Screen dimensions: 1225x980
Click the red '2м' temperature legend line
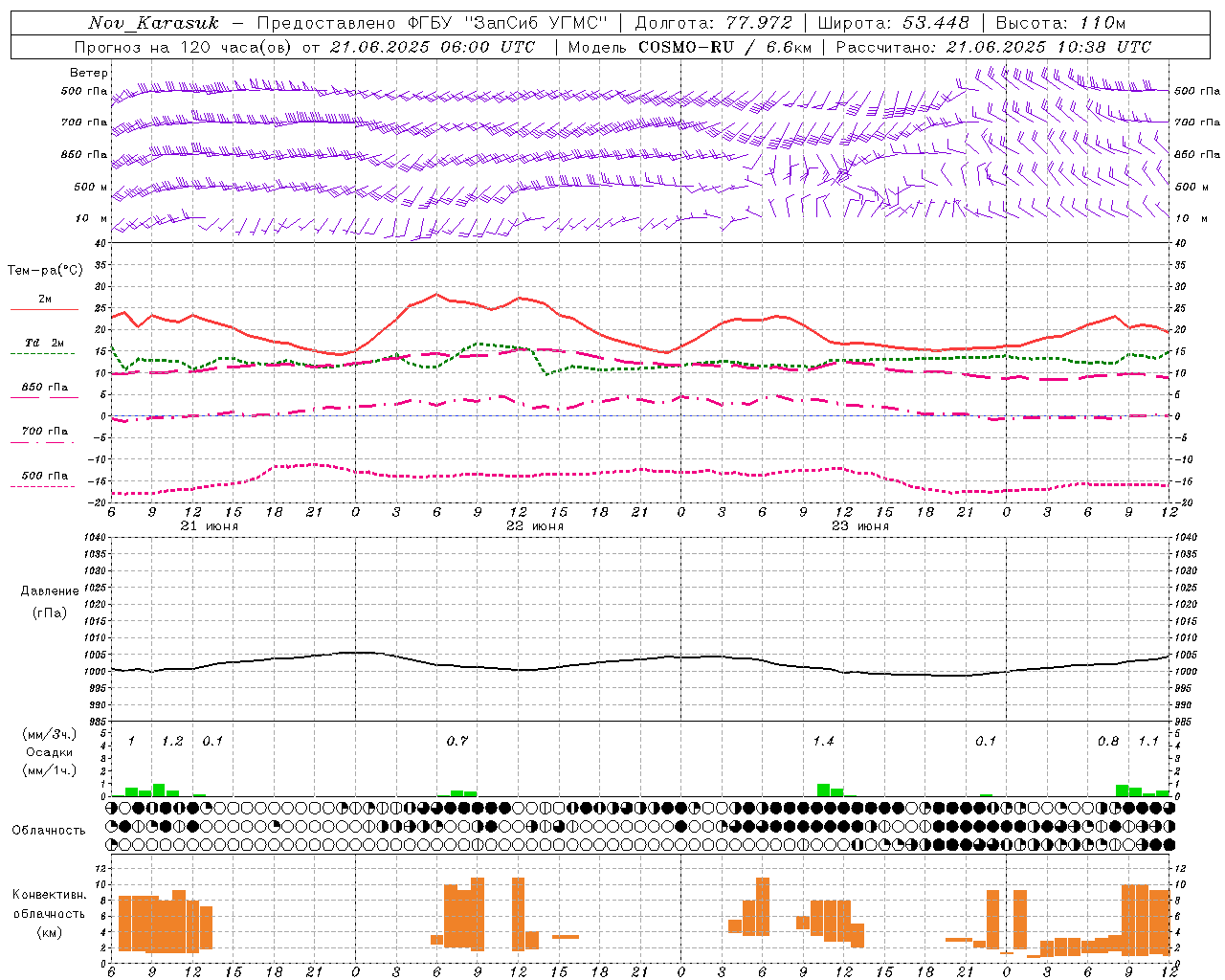pos(44,310)
